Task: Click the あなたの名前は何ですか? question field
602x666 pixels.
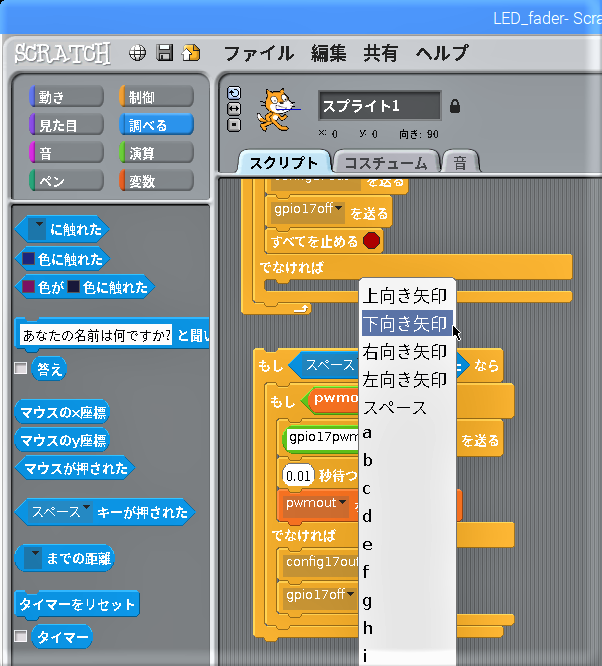Action: pos(96,335)
